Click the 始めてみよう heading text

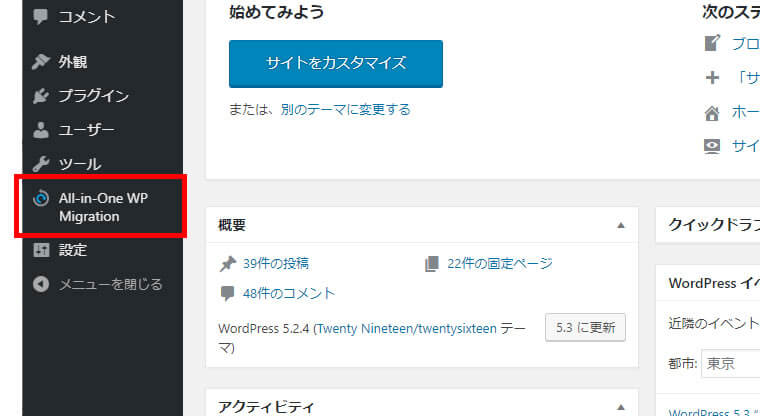click(277, 12)
